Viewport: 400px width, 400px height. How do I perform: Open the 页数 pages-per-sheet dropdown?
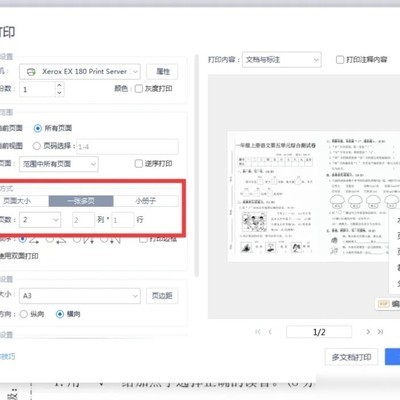(x=40, y=220)
